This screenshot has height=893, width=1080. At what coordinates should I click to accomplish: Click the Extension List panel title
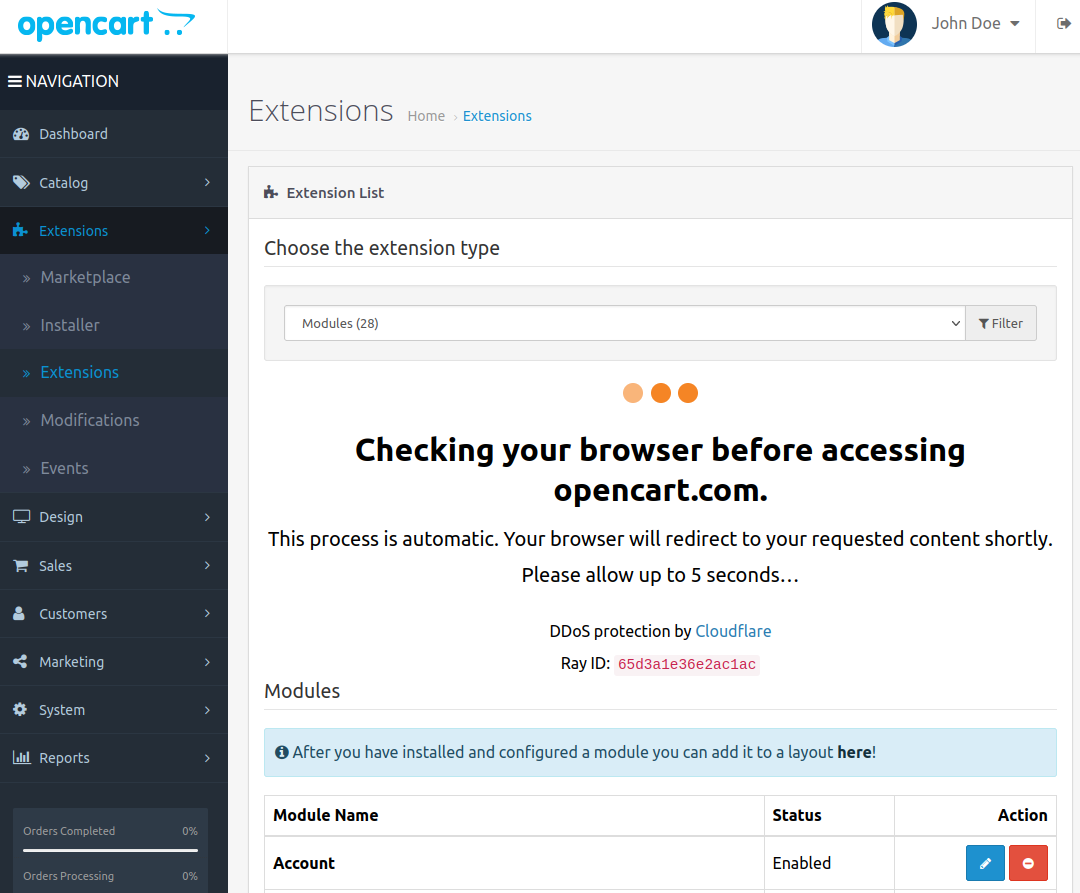[x=335, y=193]
